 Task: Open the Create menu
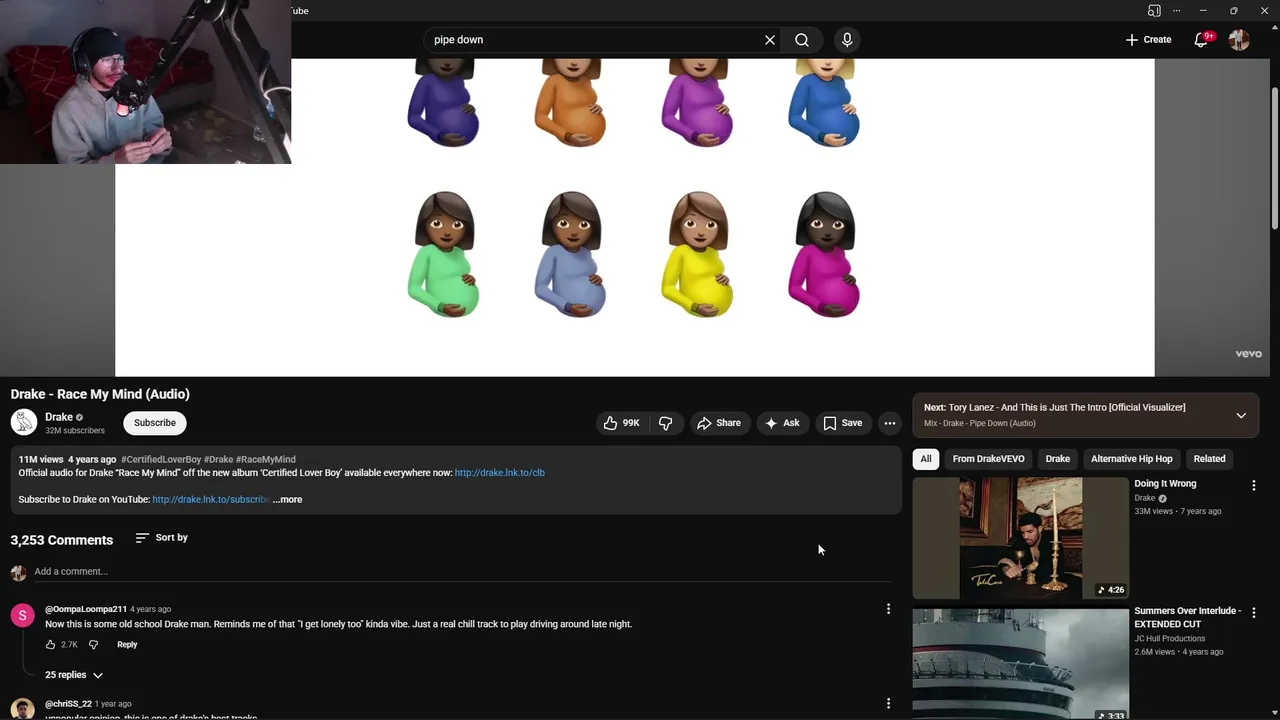click(1148, 40)
